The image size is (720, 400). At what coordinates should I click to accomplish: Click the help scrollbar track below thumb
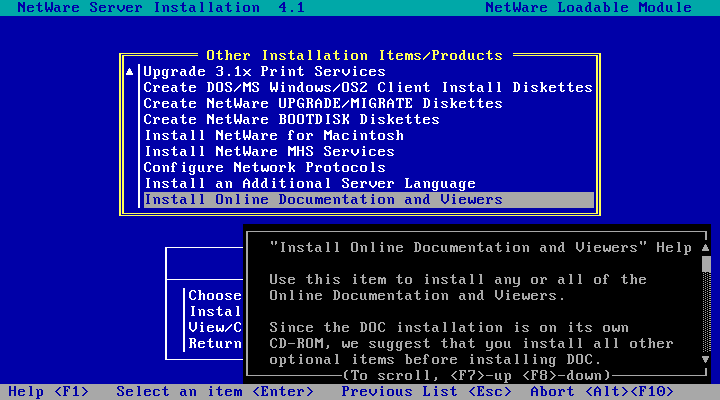(x=706, y=312)
